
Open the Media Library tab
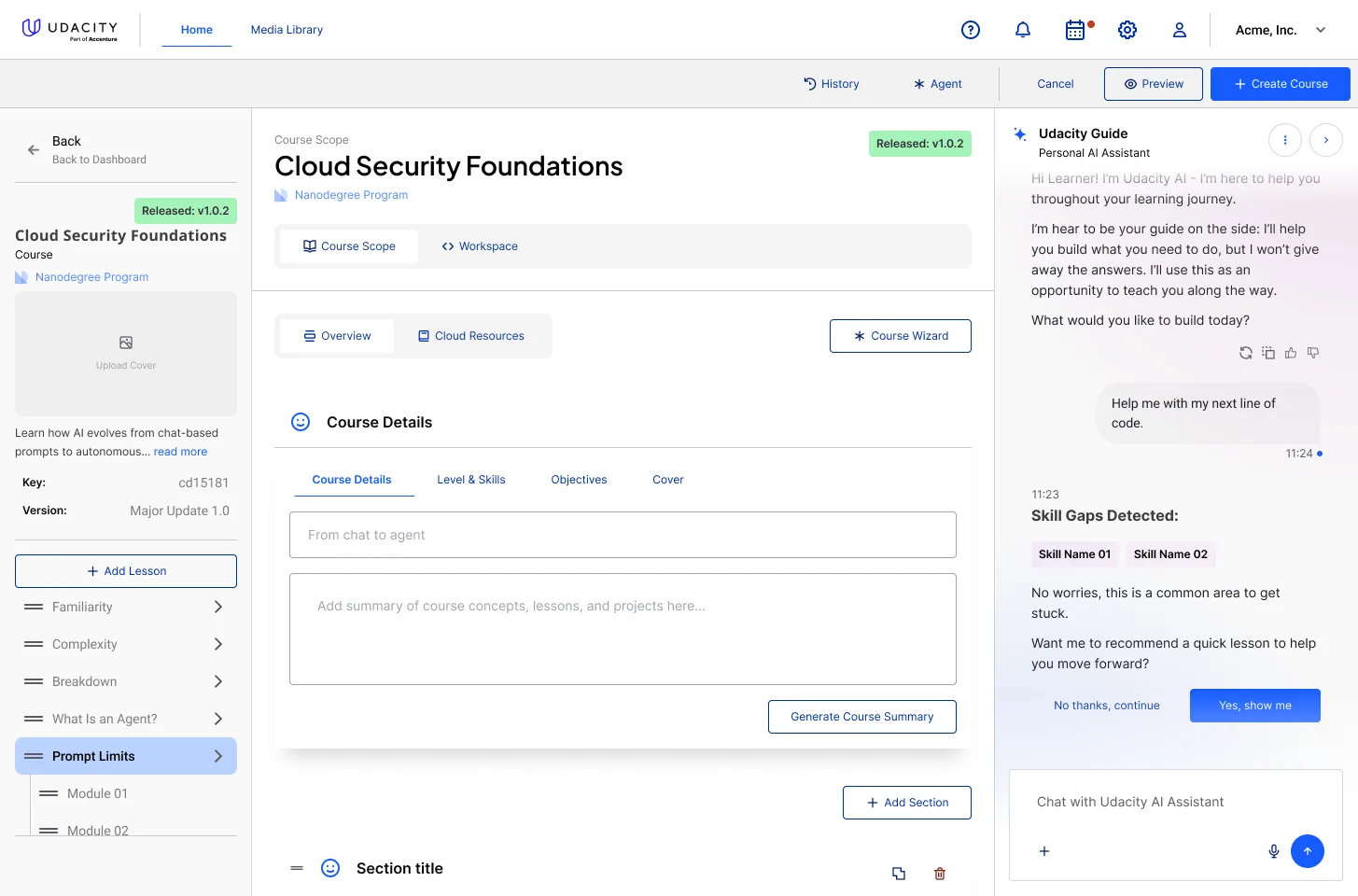pyautogui.click(x=287, y=30)
